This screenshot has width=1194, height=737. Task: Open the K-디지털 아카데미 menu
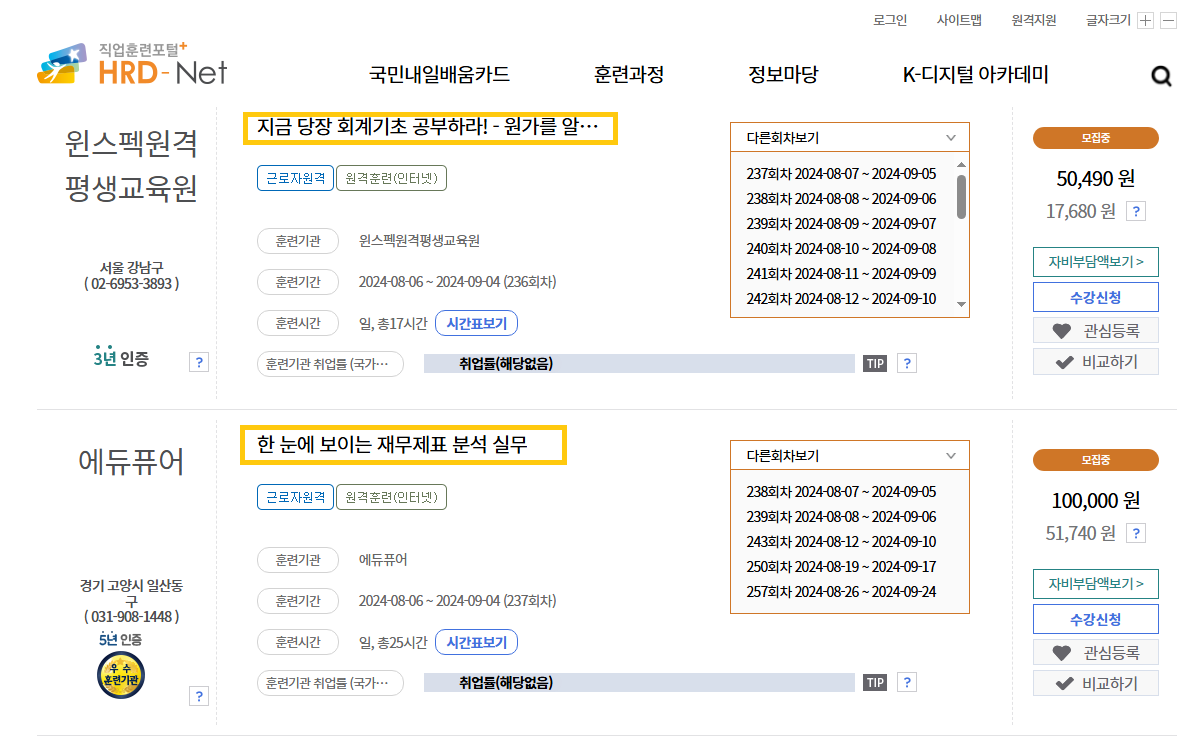(x=975, y=75)
